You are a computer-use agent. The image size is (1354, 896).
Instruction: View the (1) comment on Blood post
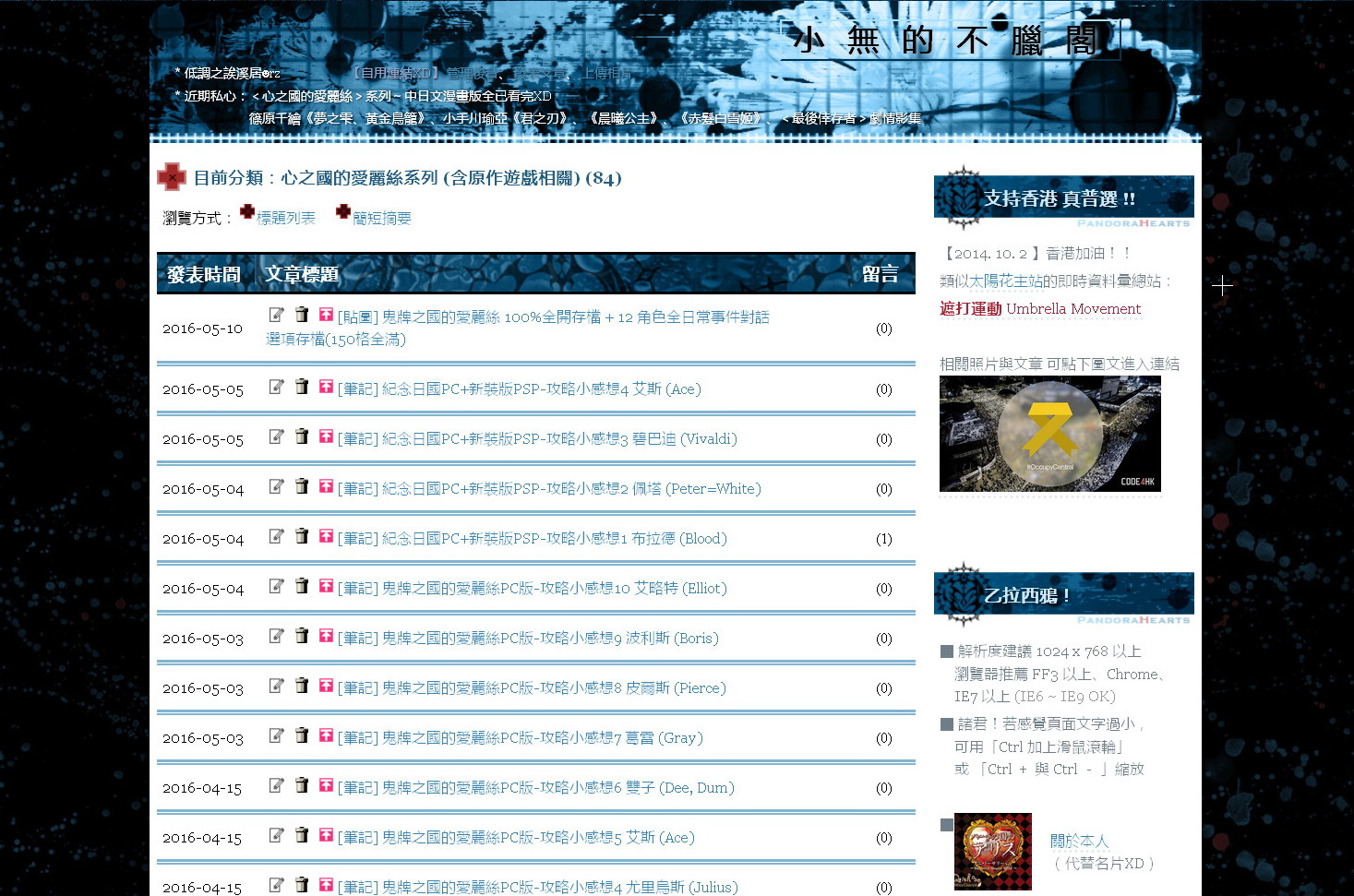[x=884, y=539]
